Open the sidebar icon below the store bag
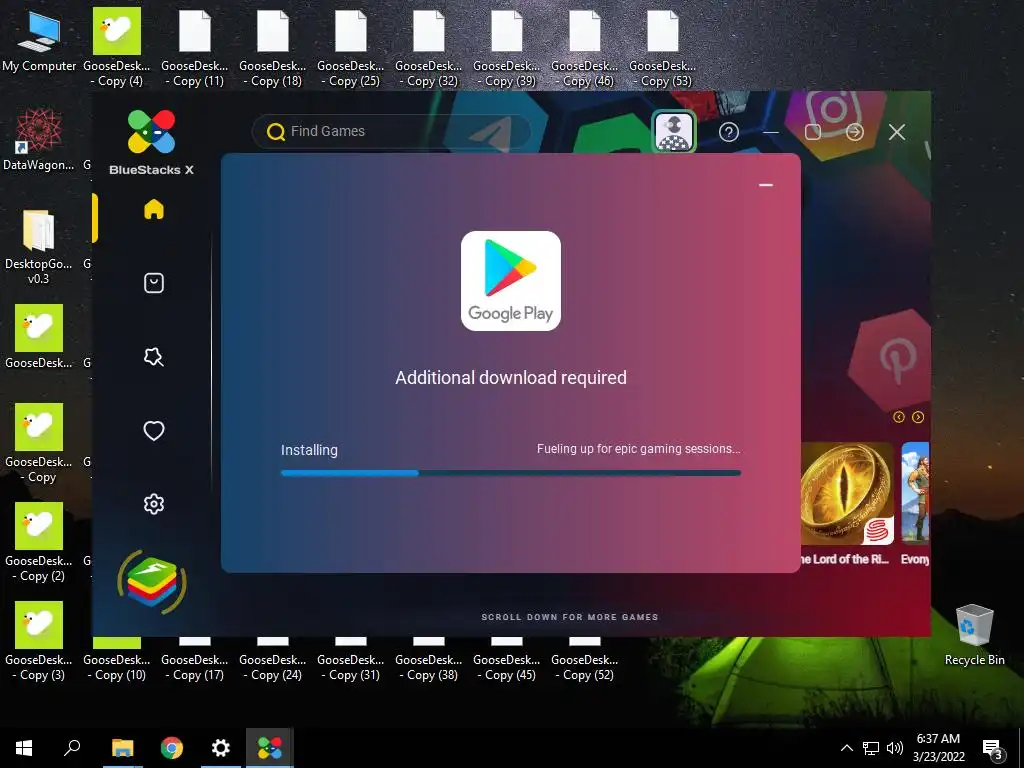Image resolution: width=1024 pixels, height=768 pixels. point(153,357)
